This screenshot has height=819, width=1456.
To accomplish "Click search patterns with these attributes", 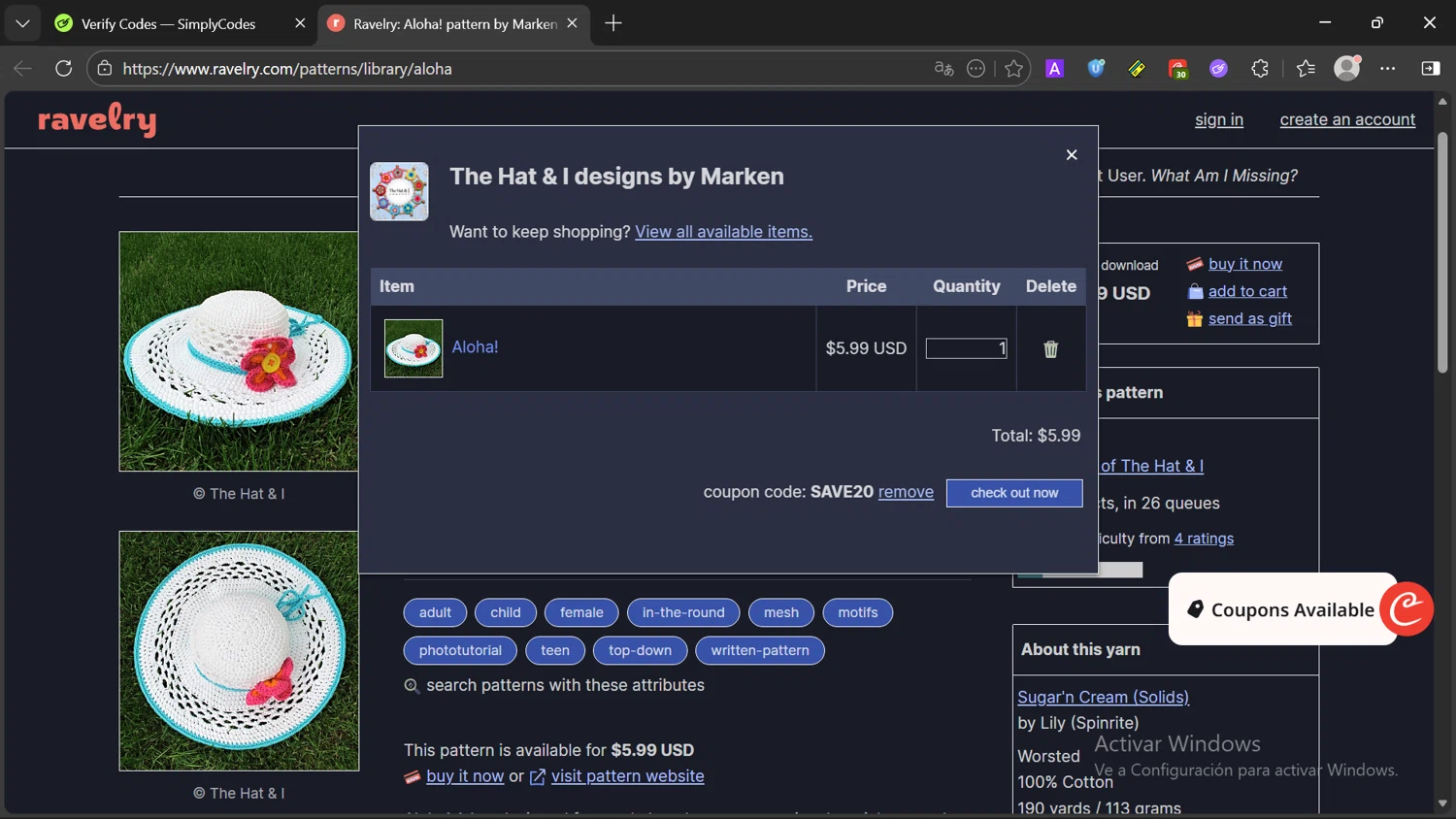I will pyautogui.click(x=565, y=685).
